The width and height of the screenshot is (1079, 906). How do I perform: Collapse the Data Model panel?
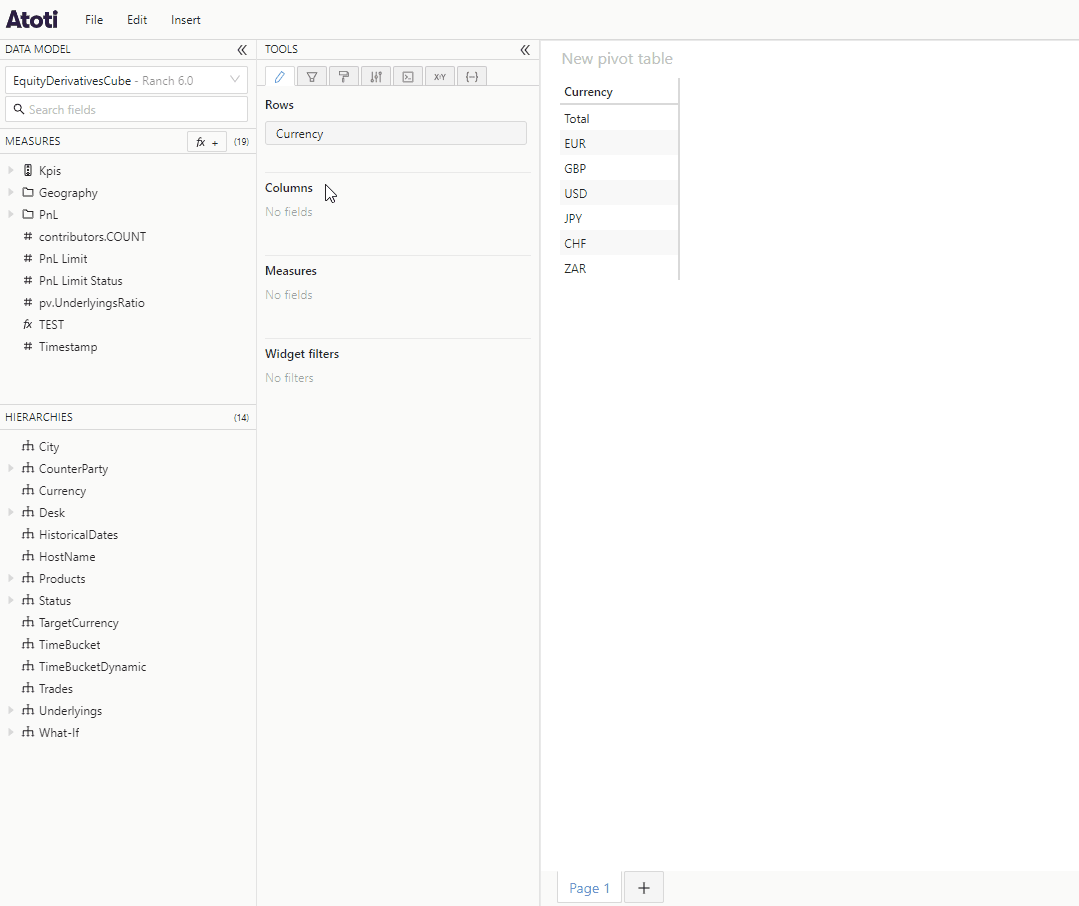pyautogui.click(x=242, y=50)
